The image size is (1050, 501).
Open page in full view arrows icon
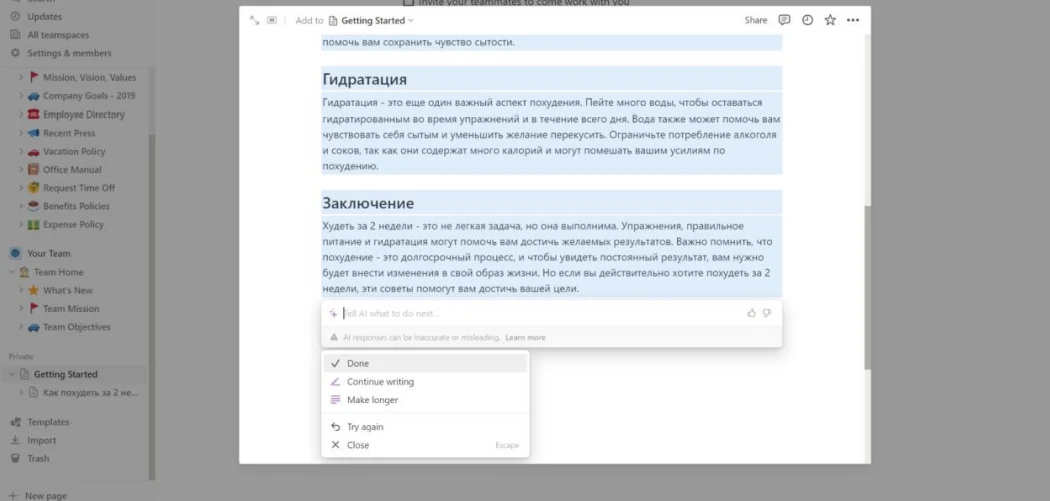pyautogui.click(x=254, y=20)
